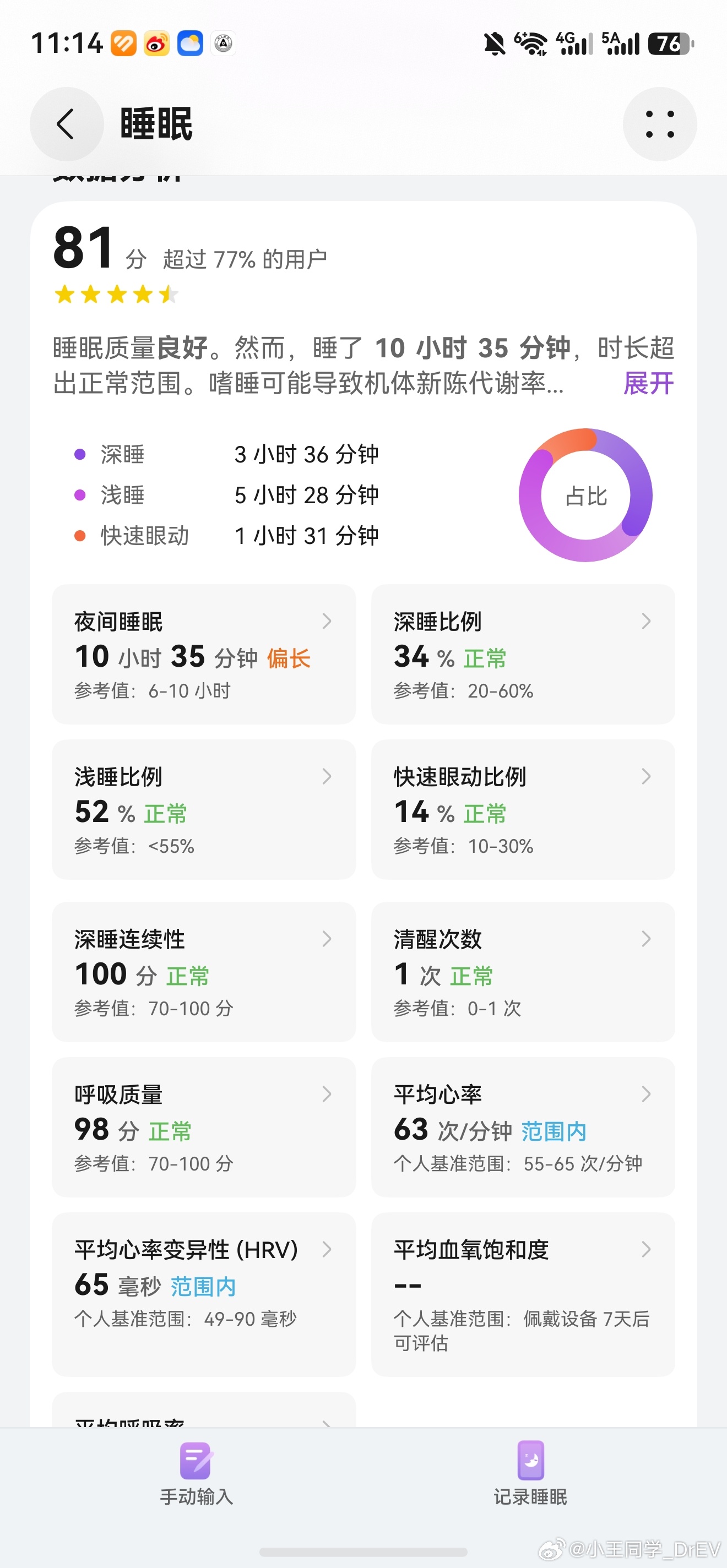Image resolution: width=727 pixels, height=1568 pixels.
Task: Tap the muted bell notification icon
Action: click(495, 44)
